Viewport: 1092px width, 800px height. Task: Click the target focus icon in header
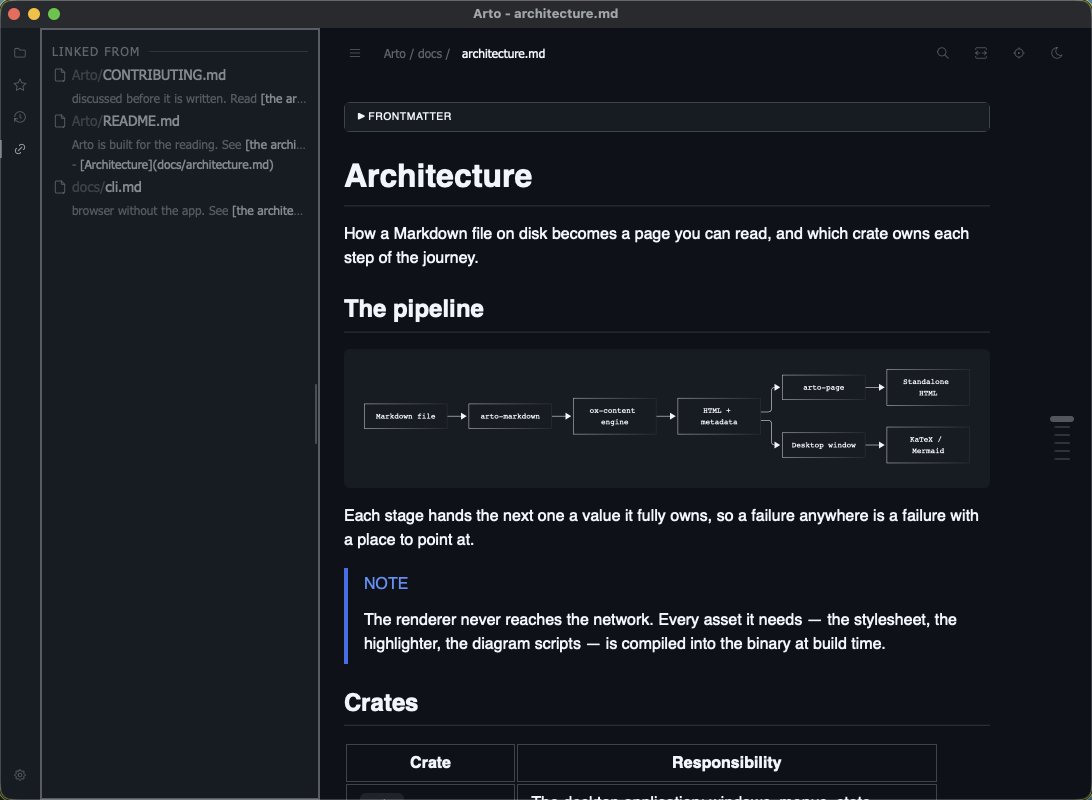[1019, 53]
